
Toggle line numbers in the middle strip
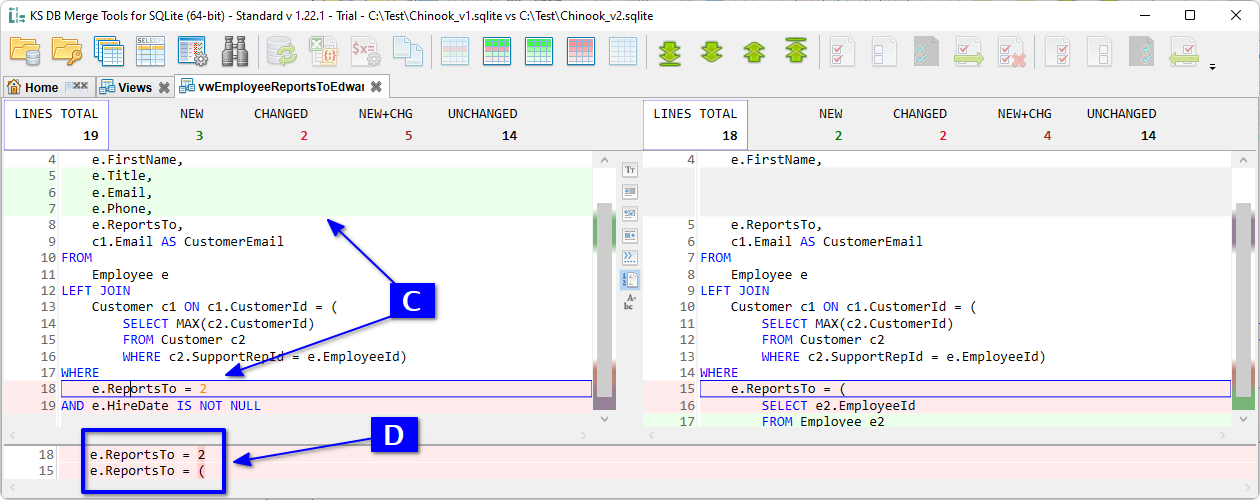pos(630,279)
